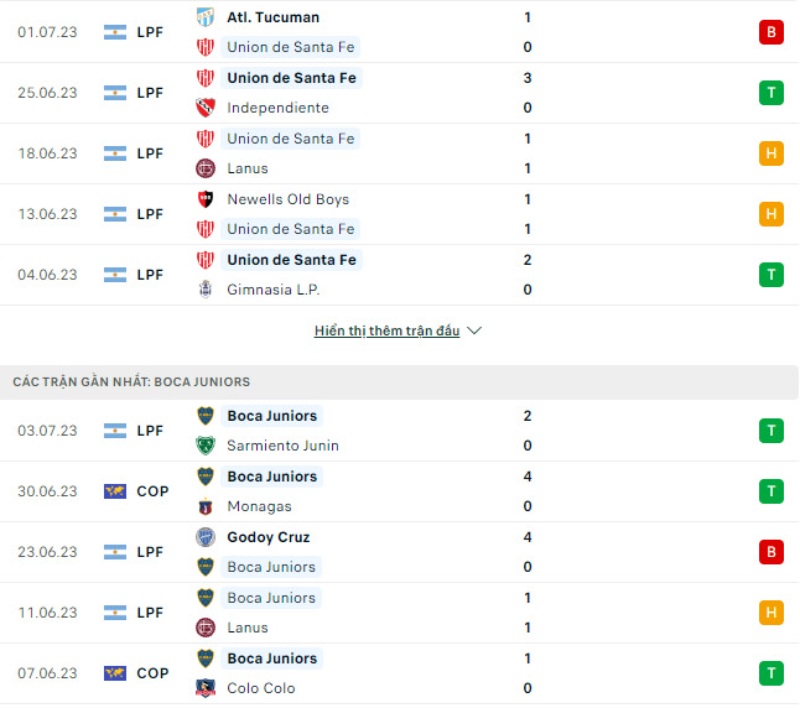Click the Monagas club crest
The width and height of the screenshot is (800, 708).
[205, 507]
